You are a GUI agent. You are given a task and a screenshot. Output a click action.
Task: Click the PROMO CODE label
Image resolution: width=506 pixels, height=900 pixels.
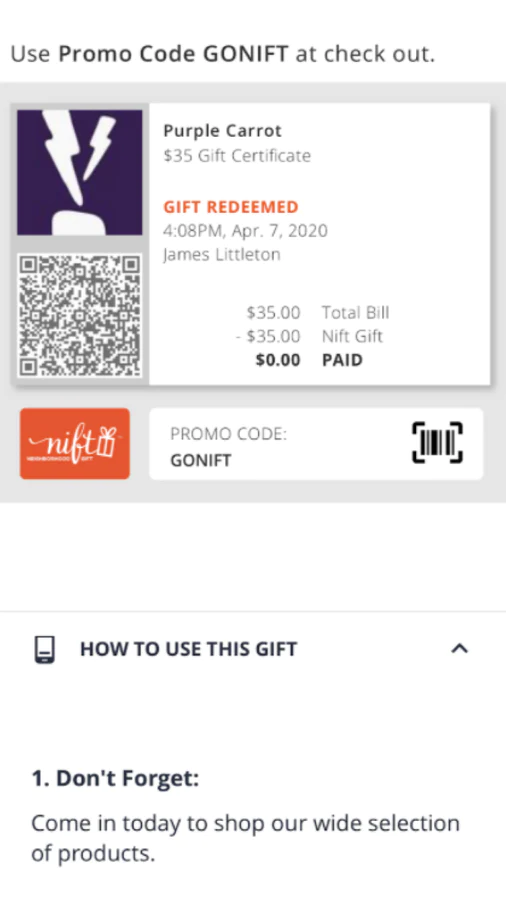click(228, 434)
